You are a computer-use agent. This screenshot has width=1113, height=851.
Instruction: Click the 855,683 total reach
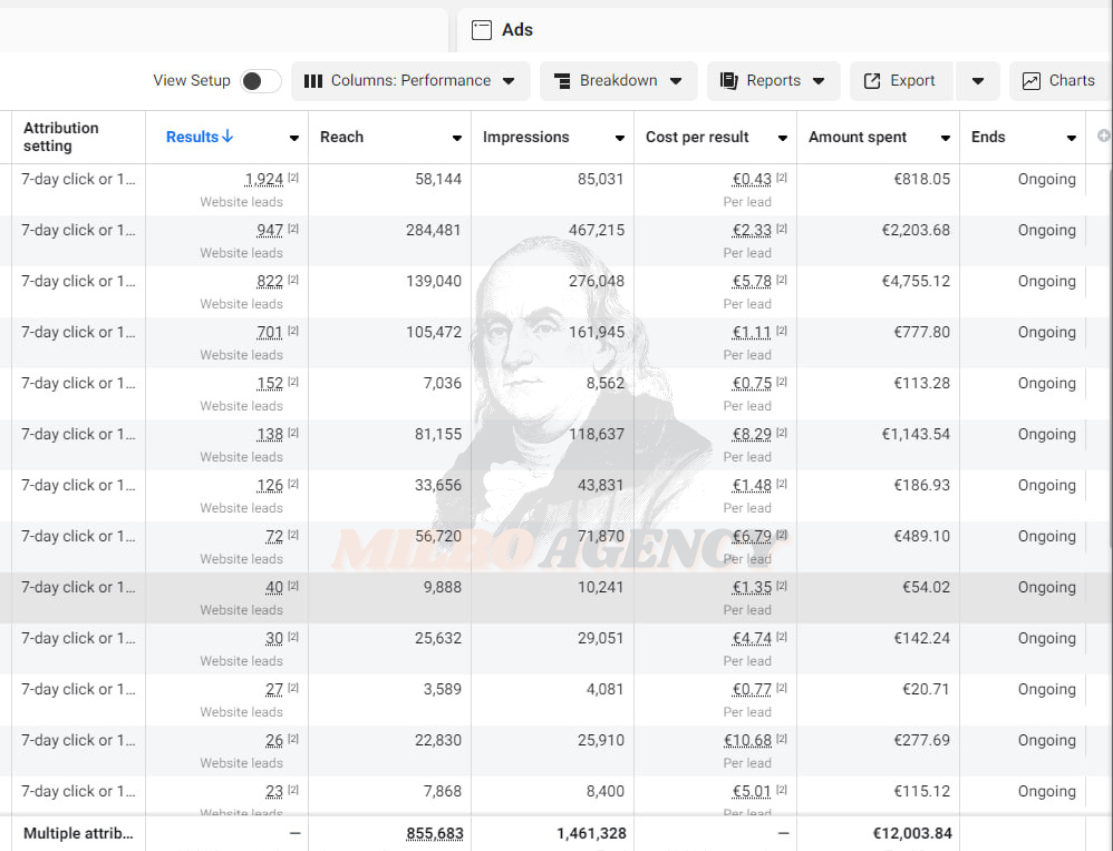434,833
